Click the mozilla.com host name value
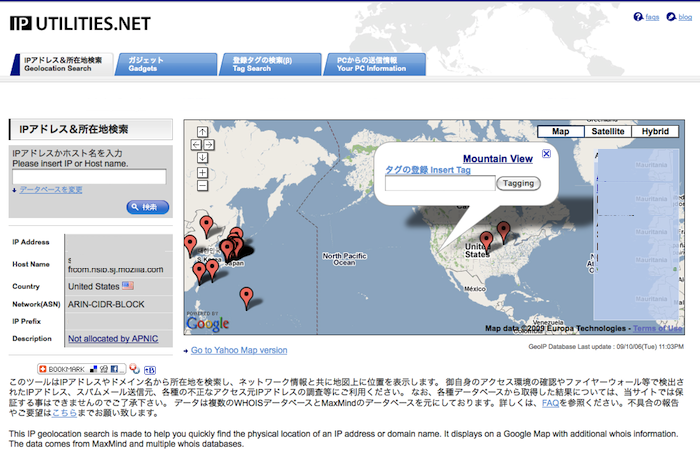Image resolution: width=700 pixels, height=459 pixels. coord(116,270)
